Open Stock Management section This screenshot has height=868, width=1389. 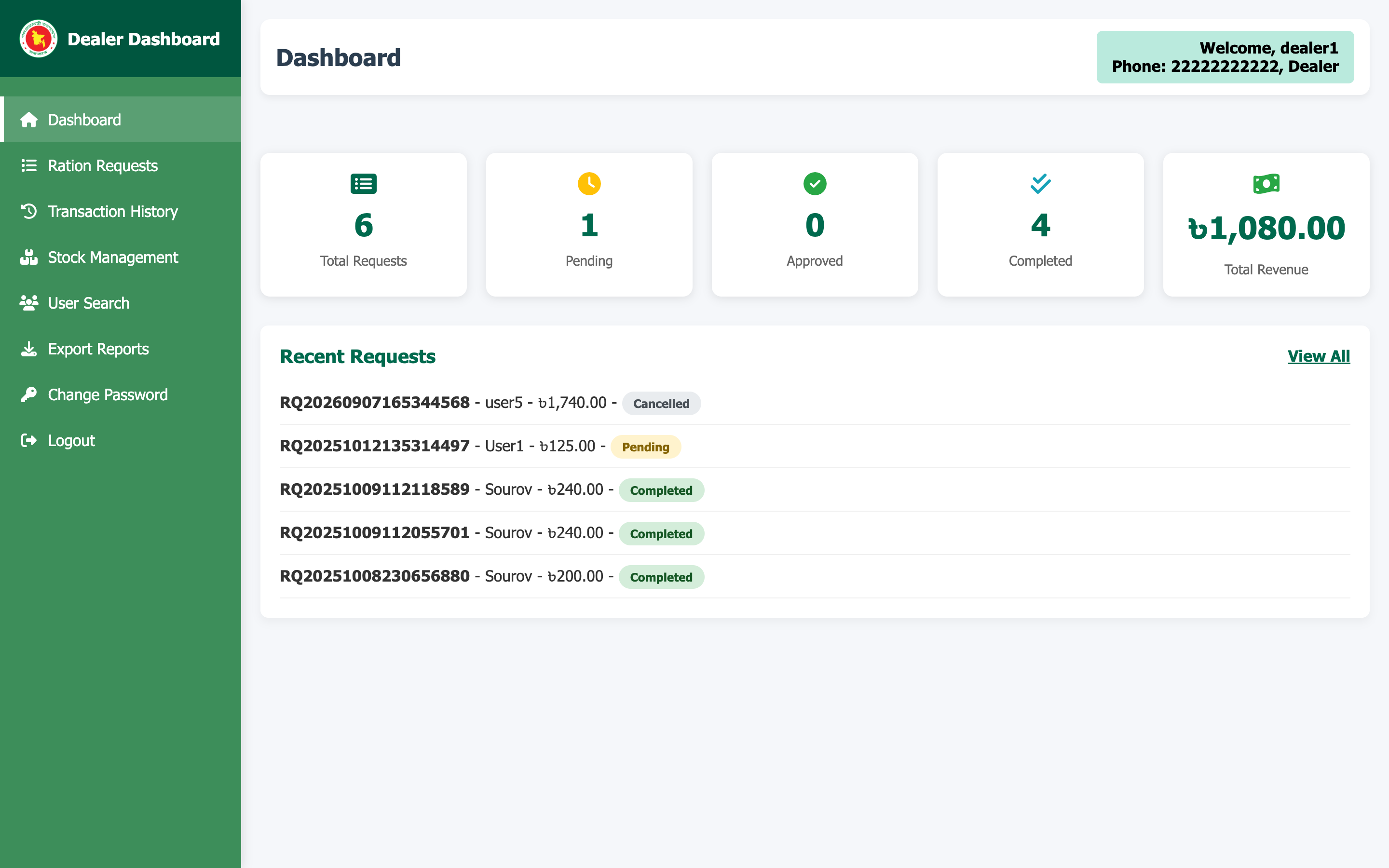[x=121, y=257]
